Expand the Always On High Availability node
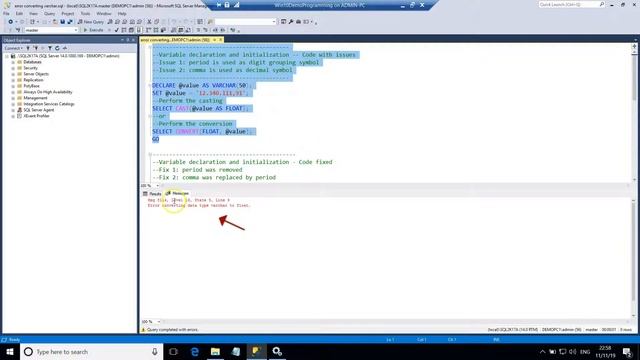 pyautogui.click(x=13, y=92)
